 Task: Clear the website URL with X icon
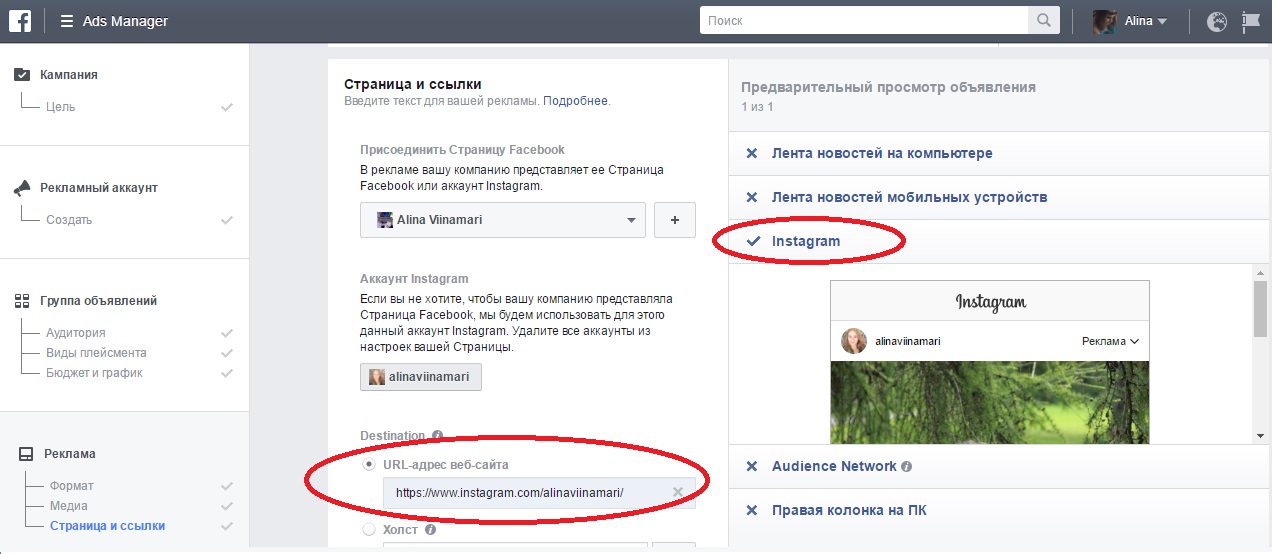tap(678, 492)
